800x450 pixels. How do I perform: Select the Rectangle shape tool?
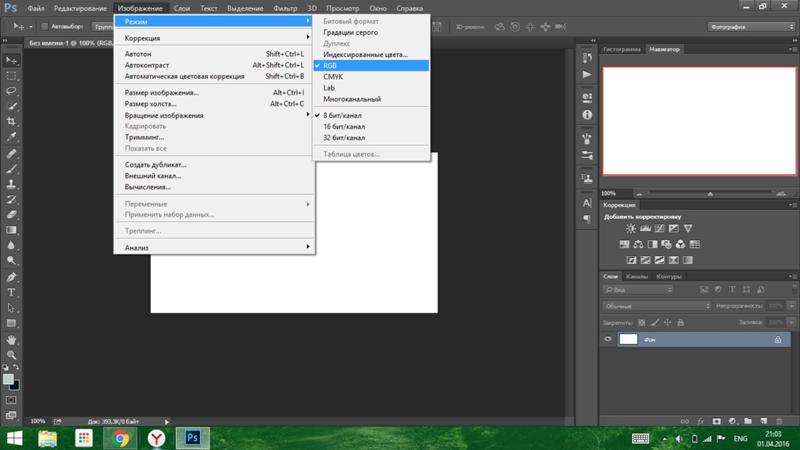pyautogui.click(x=11, y=323)
